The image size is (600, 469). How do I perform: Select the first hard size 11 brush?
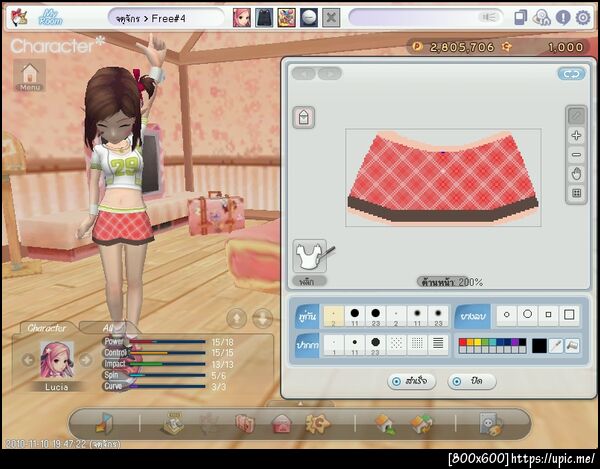click(x=355, y=316)
